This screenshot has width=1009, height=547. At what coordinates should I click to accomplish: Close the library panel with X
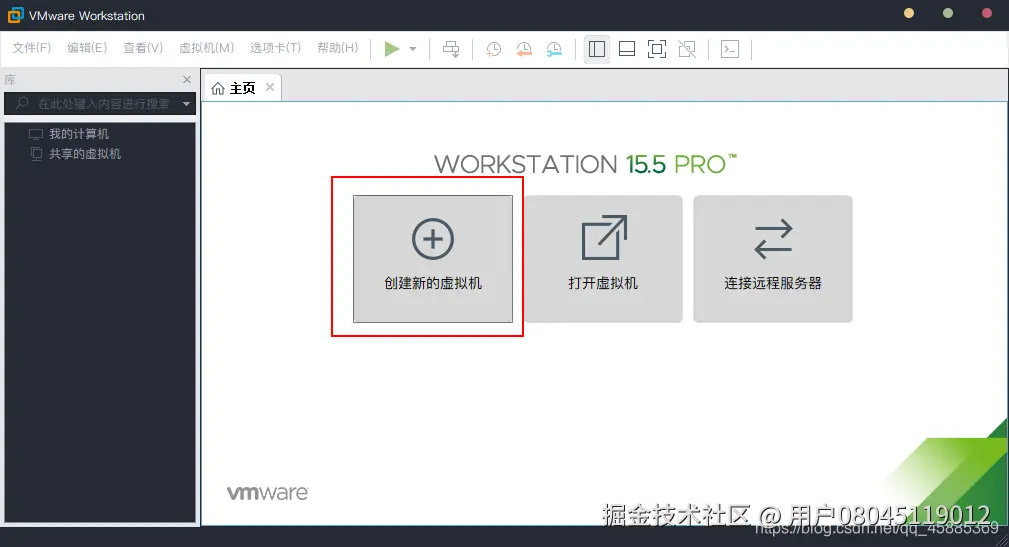(x=187, y=79)
